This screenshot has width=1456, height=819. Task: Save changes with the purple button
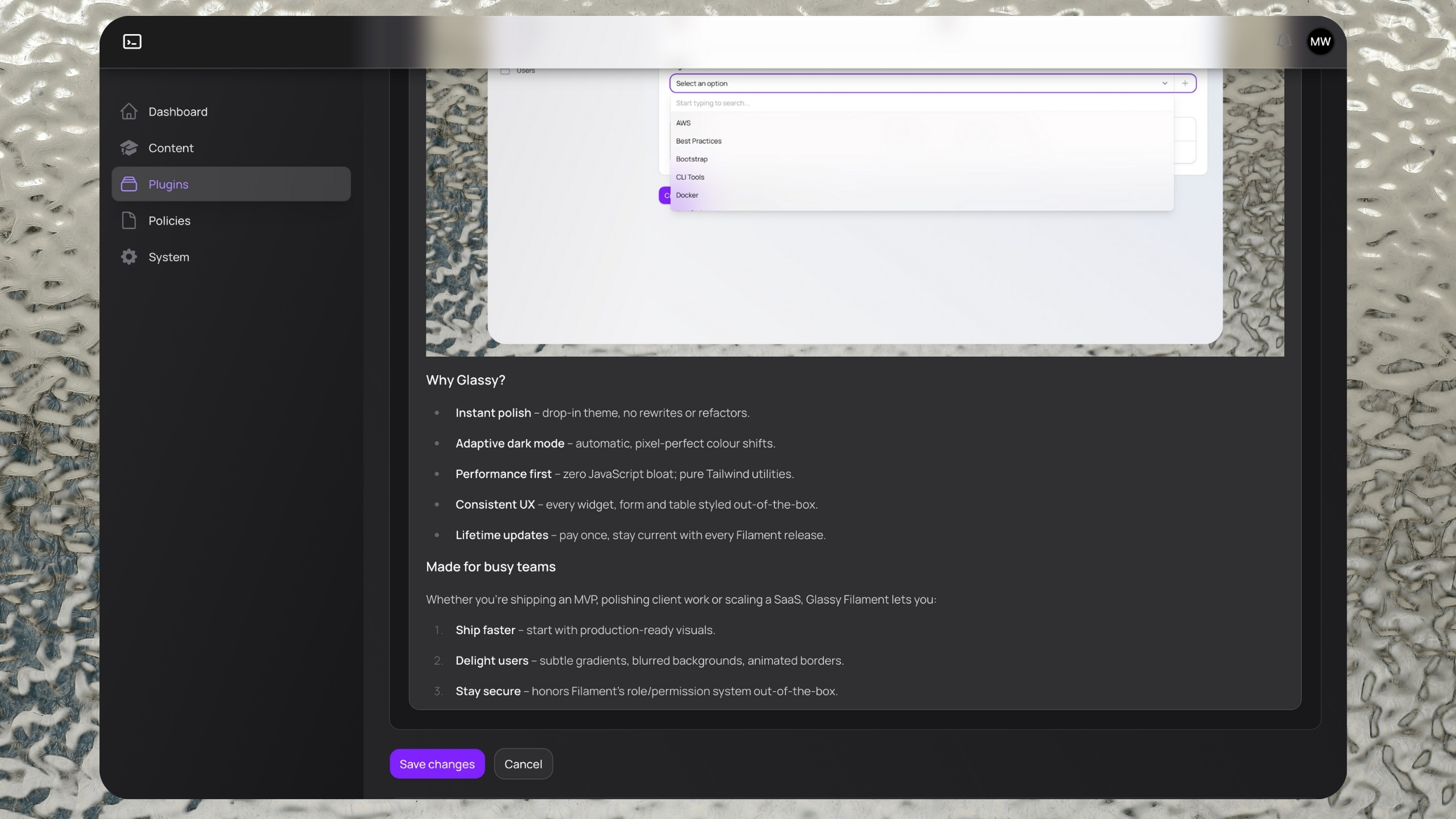(x=437, y=764)
